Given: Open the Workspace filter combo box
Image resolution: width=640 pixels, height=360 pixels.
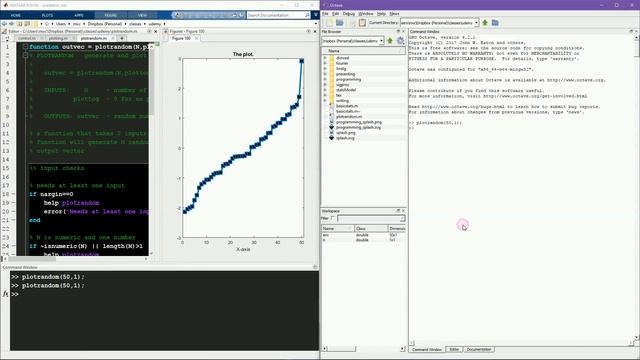Looking at the screenshot, I should click(x=371, y=219).
